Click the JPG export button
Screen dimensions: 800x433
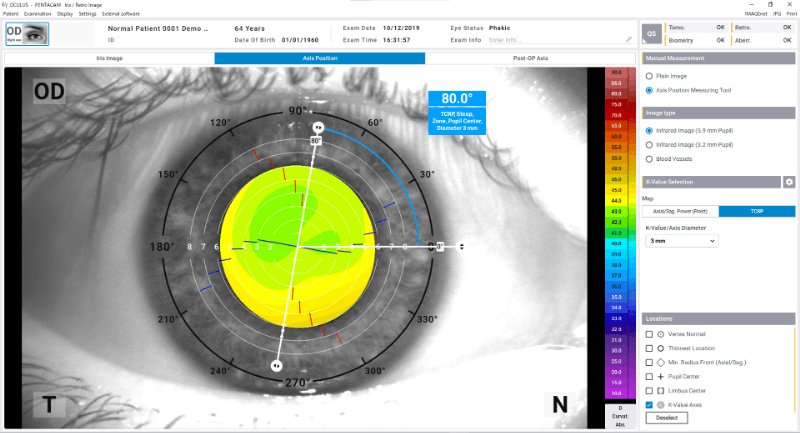click(777, 14)
